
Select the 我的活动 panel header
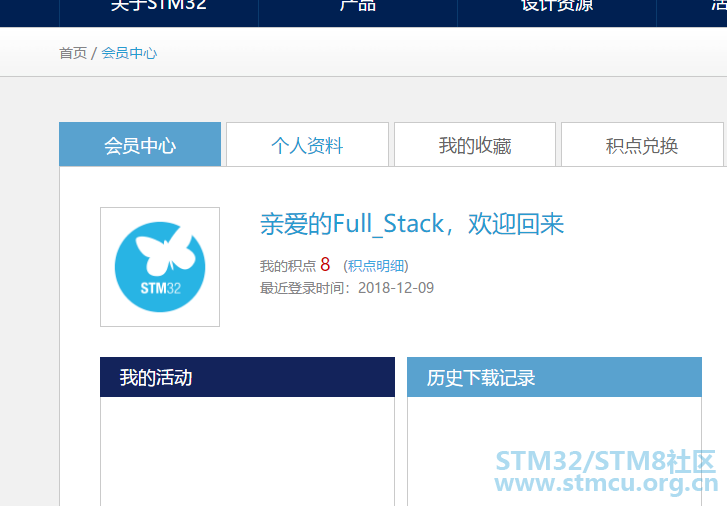click(x=248, y=377)
